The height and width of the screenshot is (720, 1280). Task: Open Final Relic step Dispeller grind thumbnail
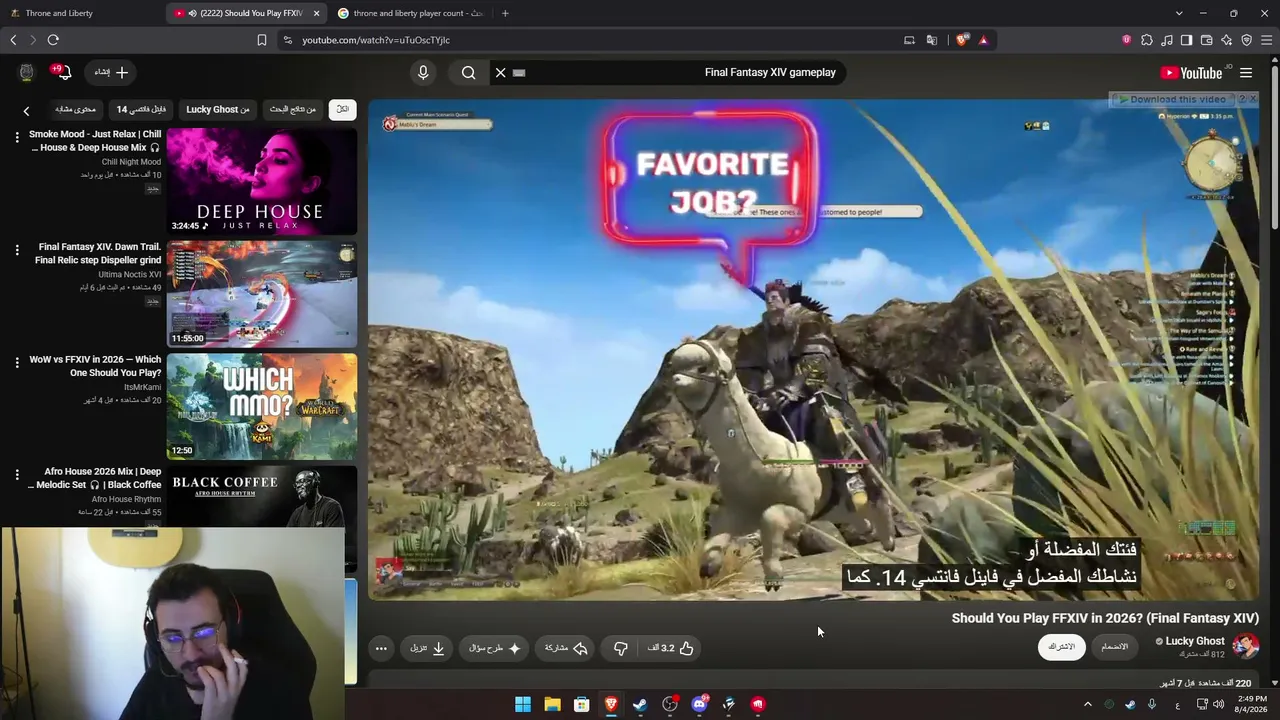click(261, 294)
